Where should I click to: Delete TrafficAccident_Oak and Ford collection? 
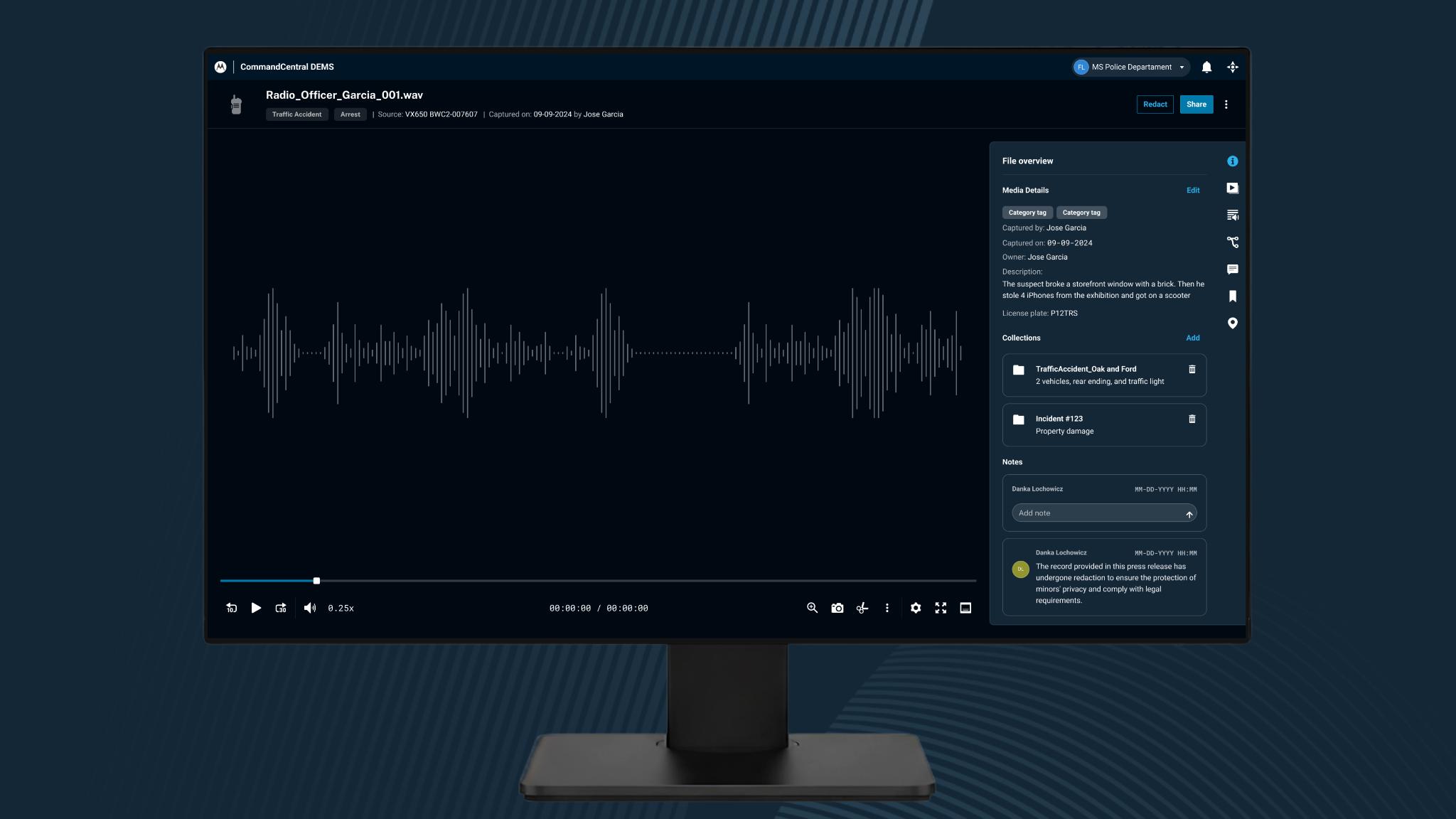click(x=1192, y=369)
